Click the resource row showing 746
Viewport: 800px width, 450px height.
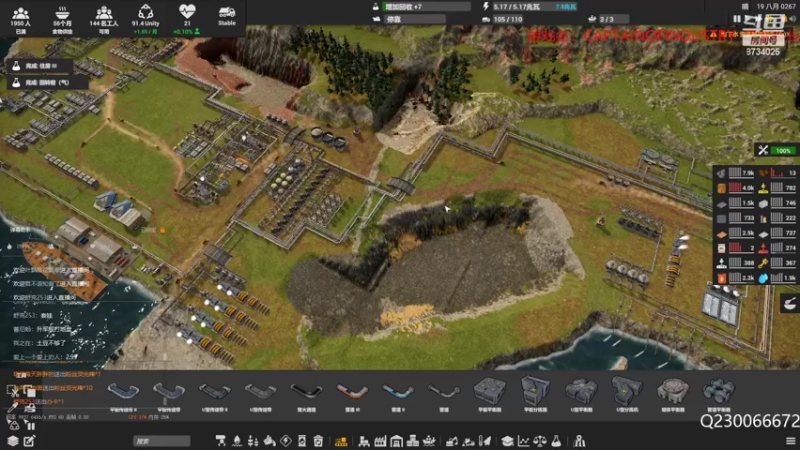777,203
